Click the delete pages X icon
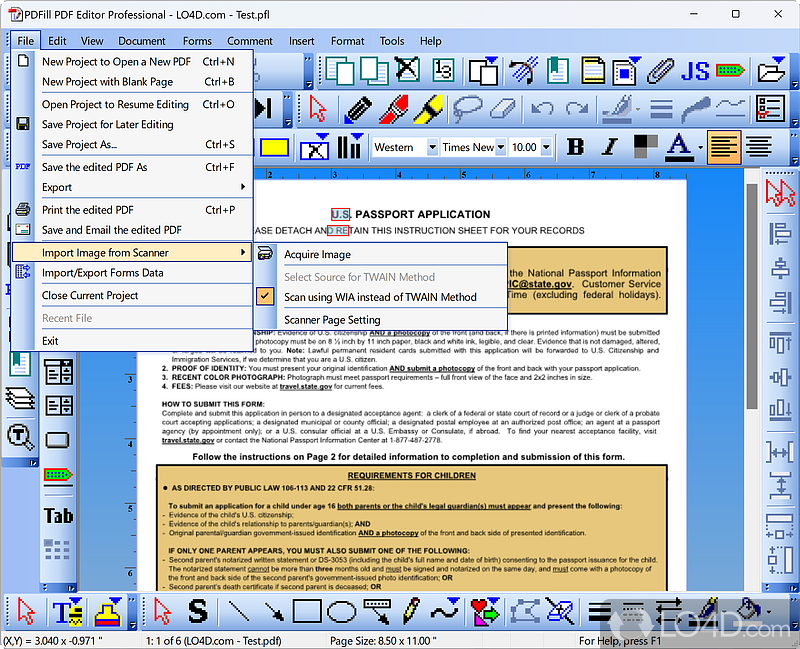Viewport: 800px width, 649px height. pos(407,70)
